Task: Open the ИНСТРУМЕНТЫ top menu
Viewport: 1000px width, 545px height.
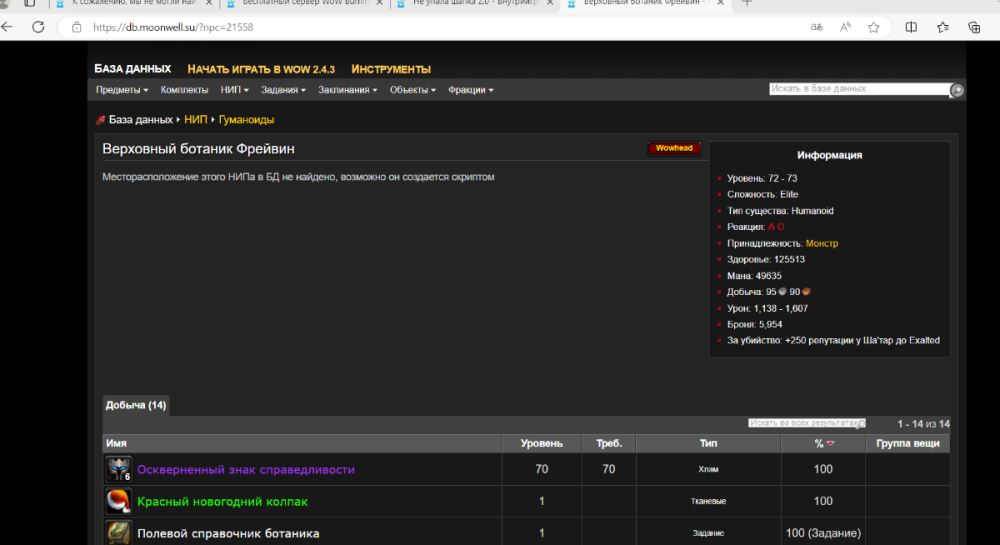Action: (391, 69)
